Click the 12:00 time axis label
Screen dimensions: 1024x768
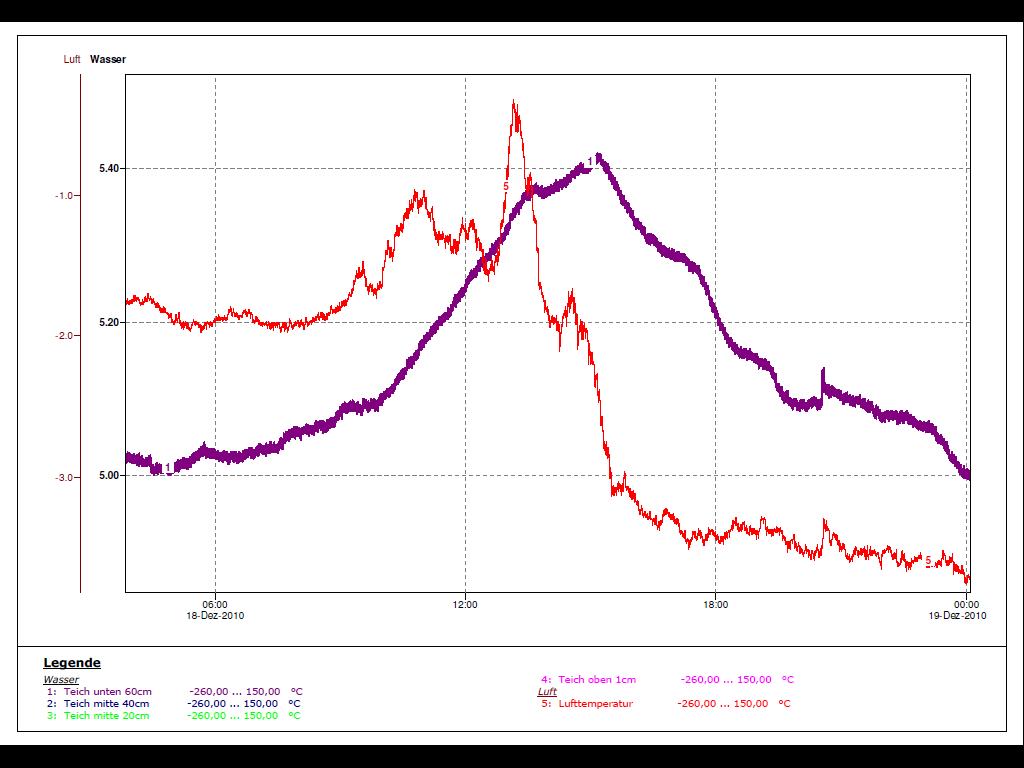click(465, 604)
